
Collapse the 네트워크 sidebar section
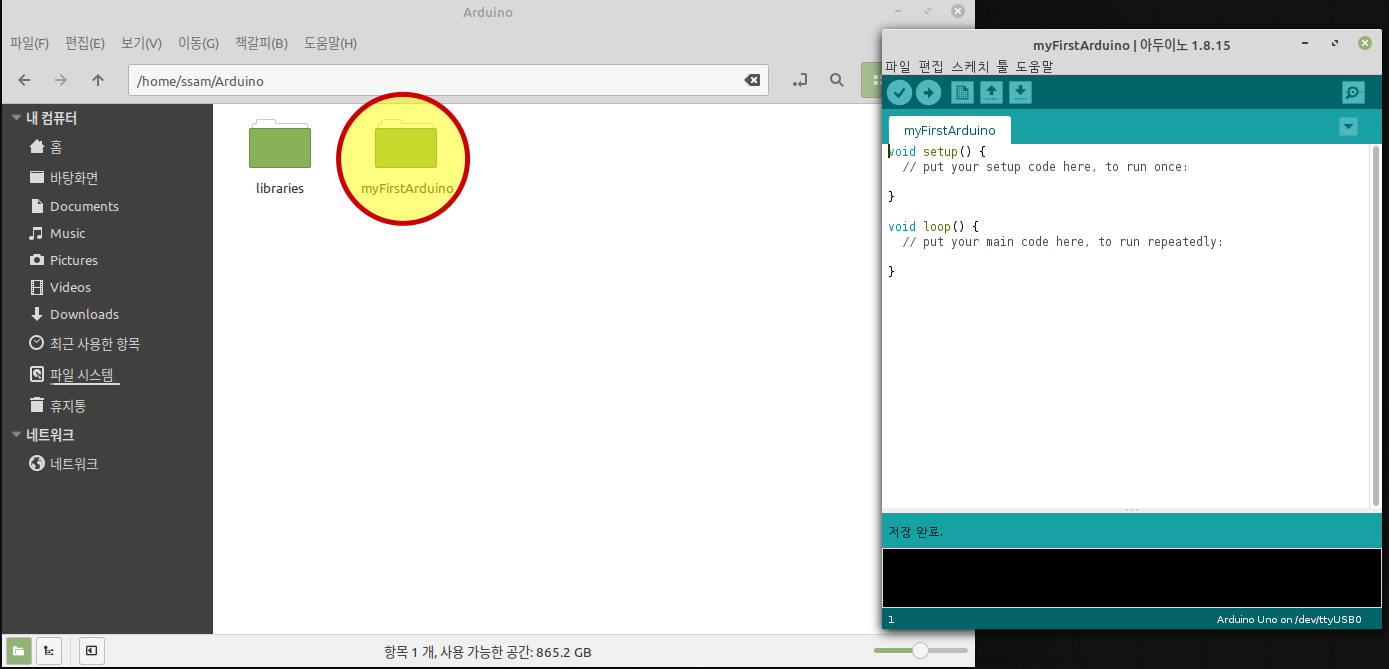[x=16, y=435]
